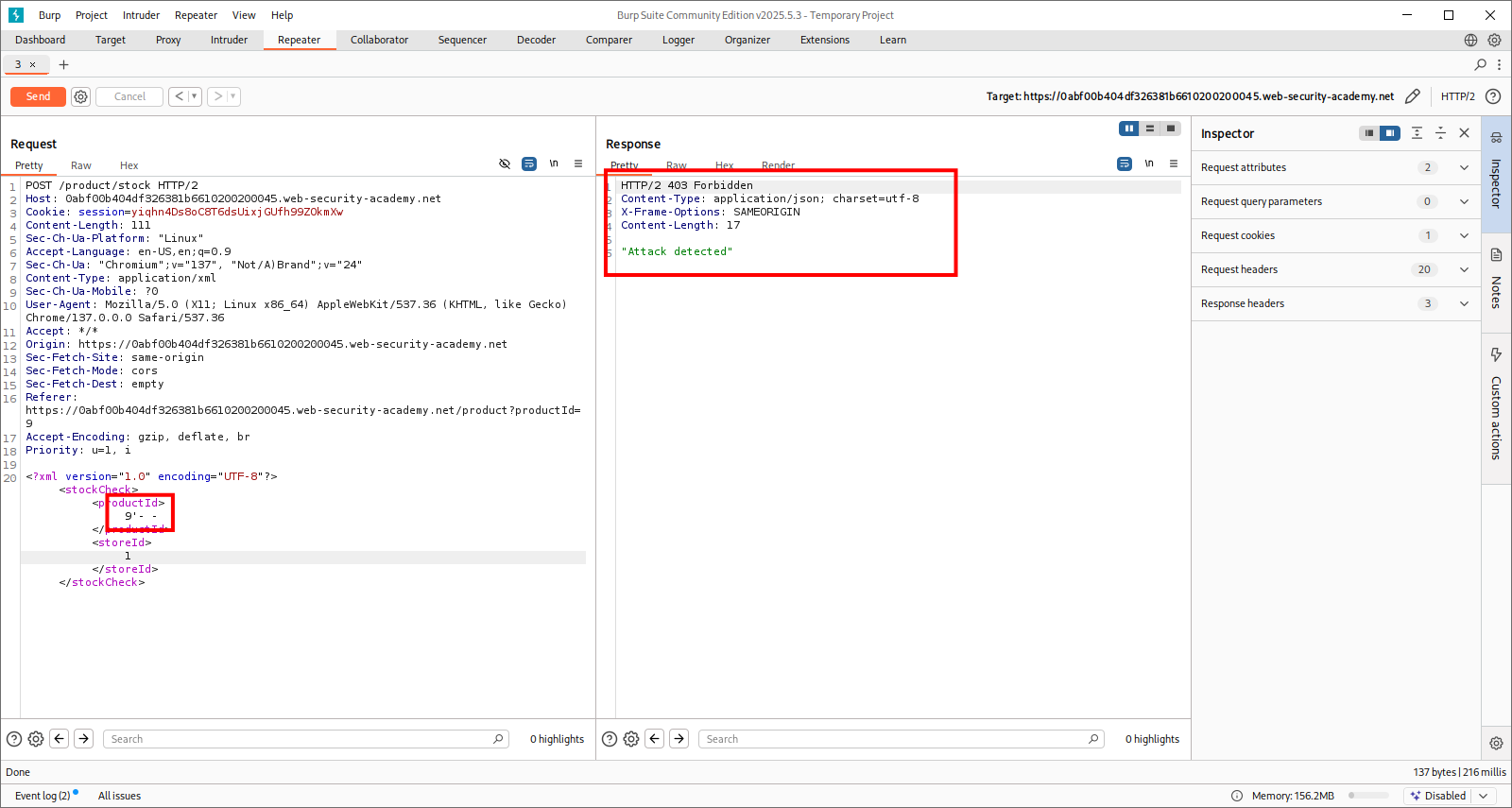Open the Project menu
Image resolution: width=1512 pixels, height=808 pixels.
pos(92,15)
